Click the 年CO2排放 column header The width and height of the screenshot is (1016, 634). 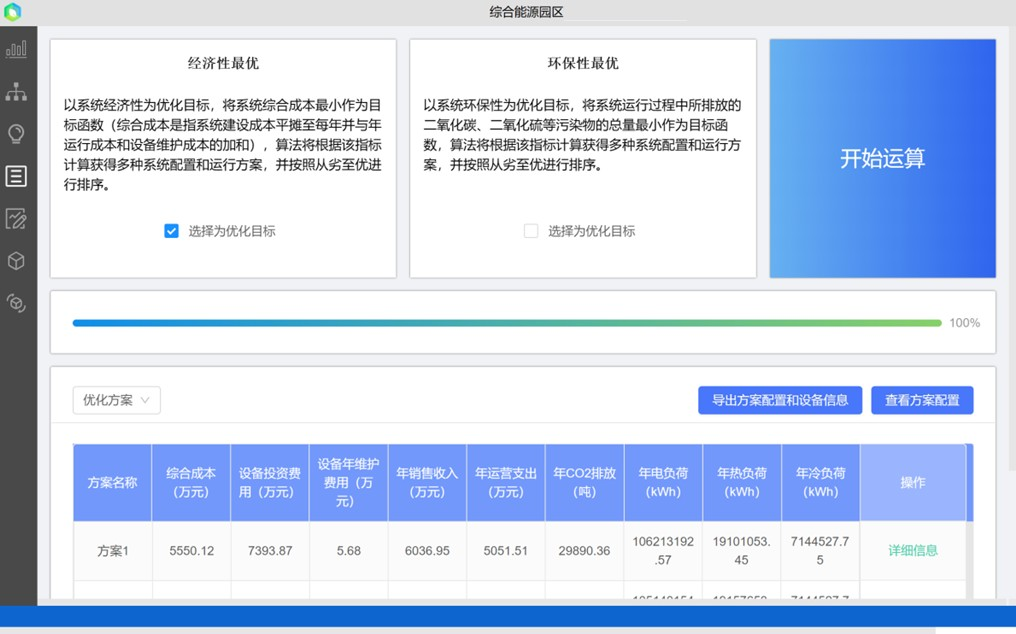point(584,482)
